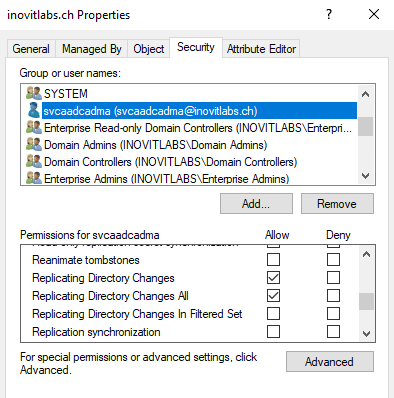Click the Enterprise Admins group icon
This screenshot has height=398, width=394.
click(34, 178)
